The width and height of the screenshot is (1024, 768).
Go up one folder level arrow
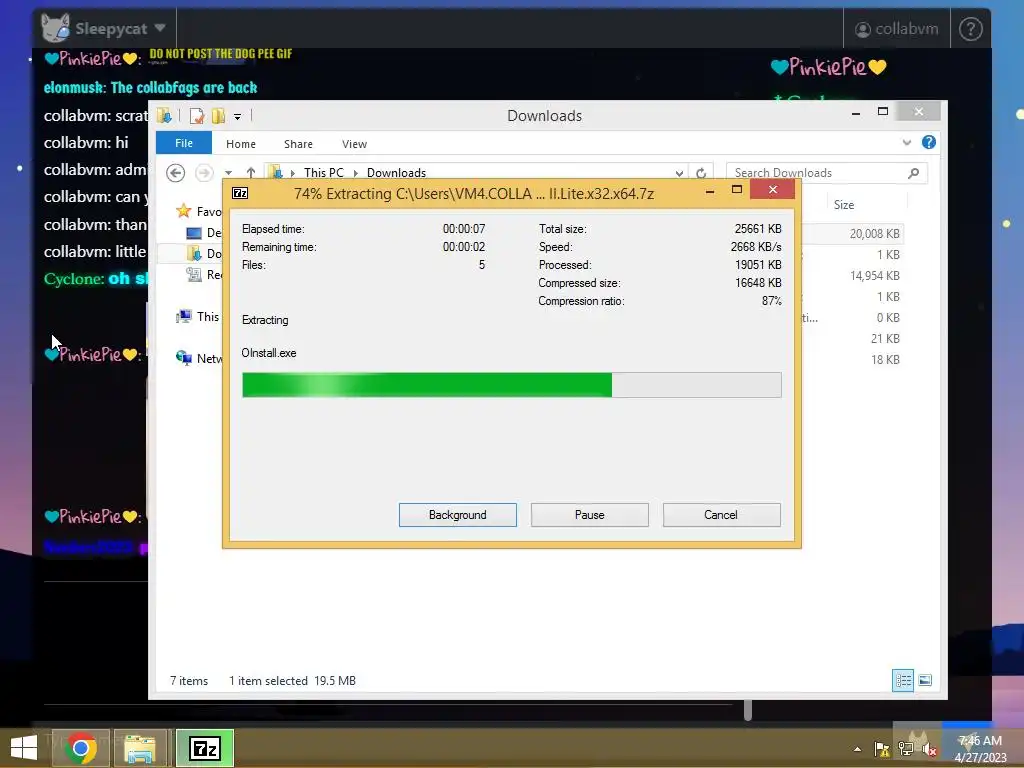tap(251, 172)
